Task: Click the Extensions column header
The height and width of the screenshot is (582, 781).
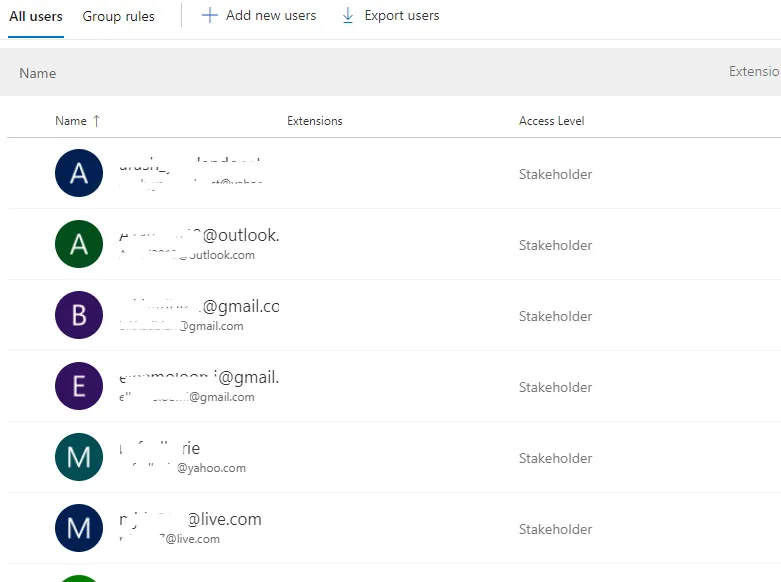Action: (x=315, y=121)
